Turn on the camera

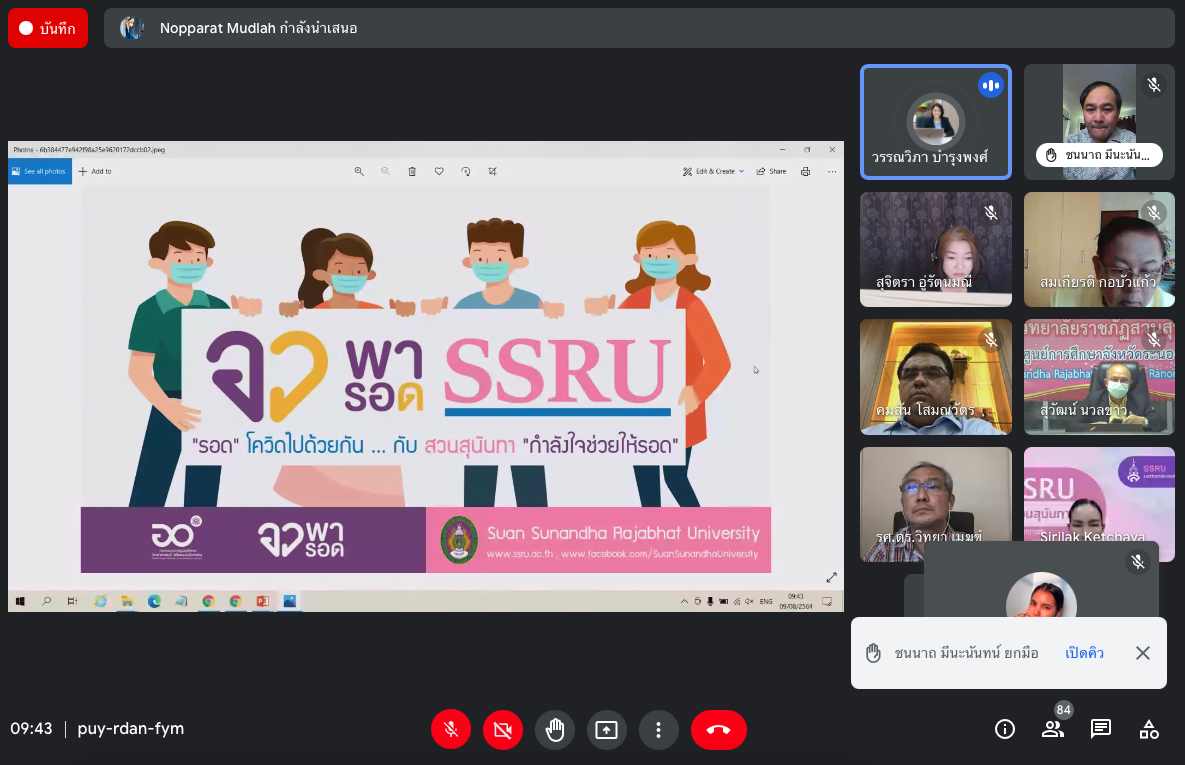(503, 730)
